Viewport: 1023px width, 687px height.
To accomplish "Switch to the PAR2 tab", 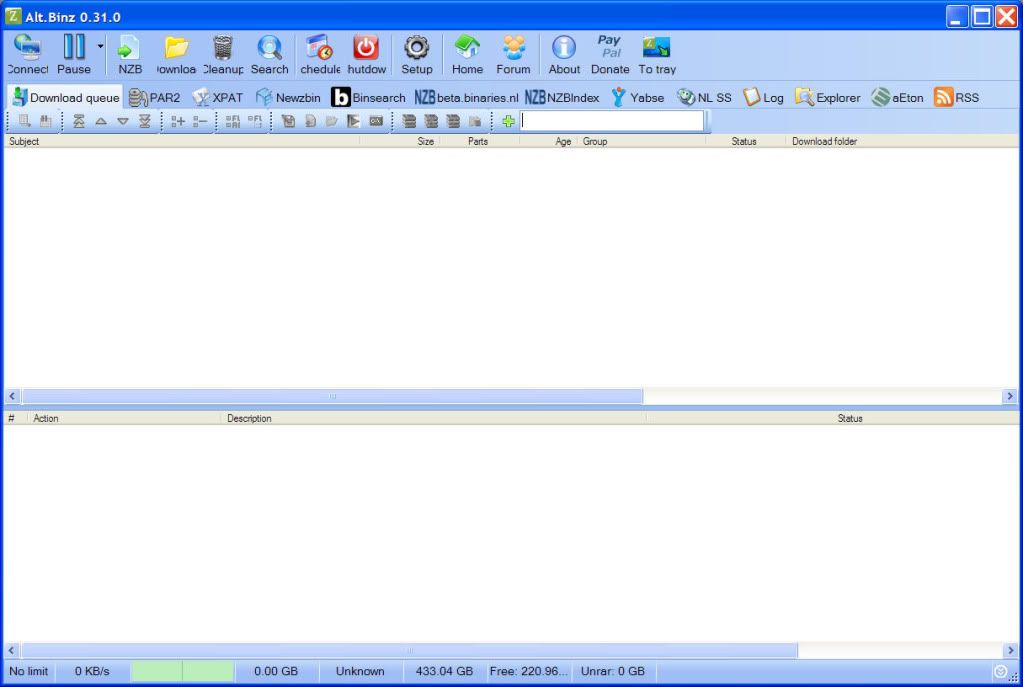I will point(154,96).
